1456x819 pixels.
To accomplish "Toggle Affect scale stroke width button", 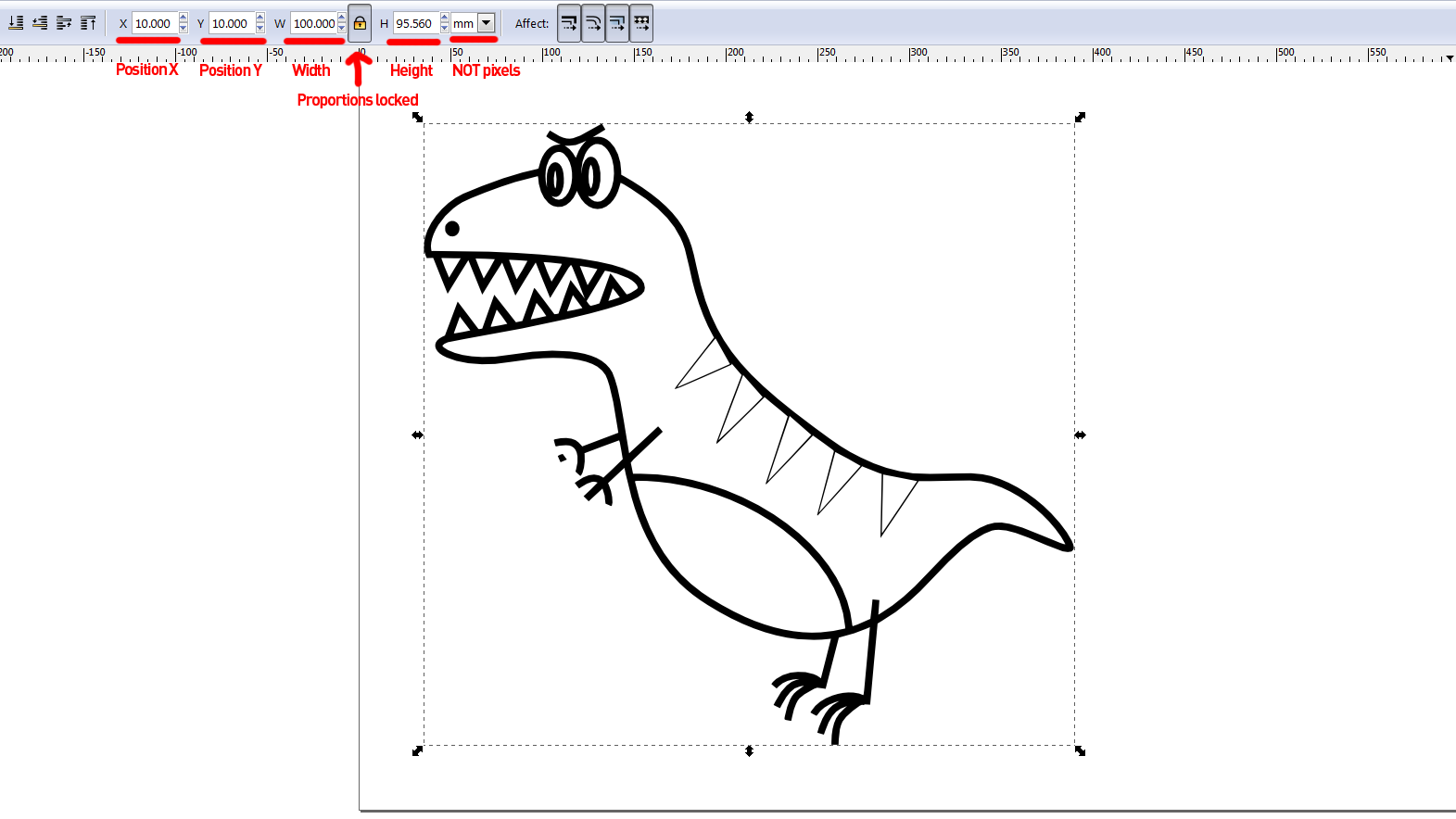I will (x=569, y=23).
